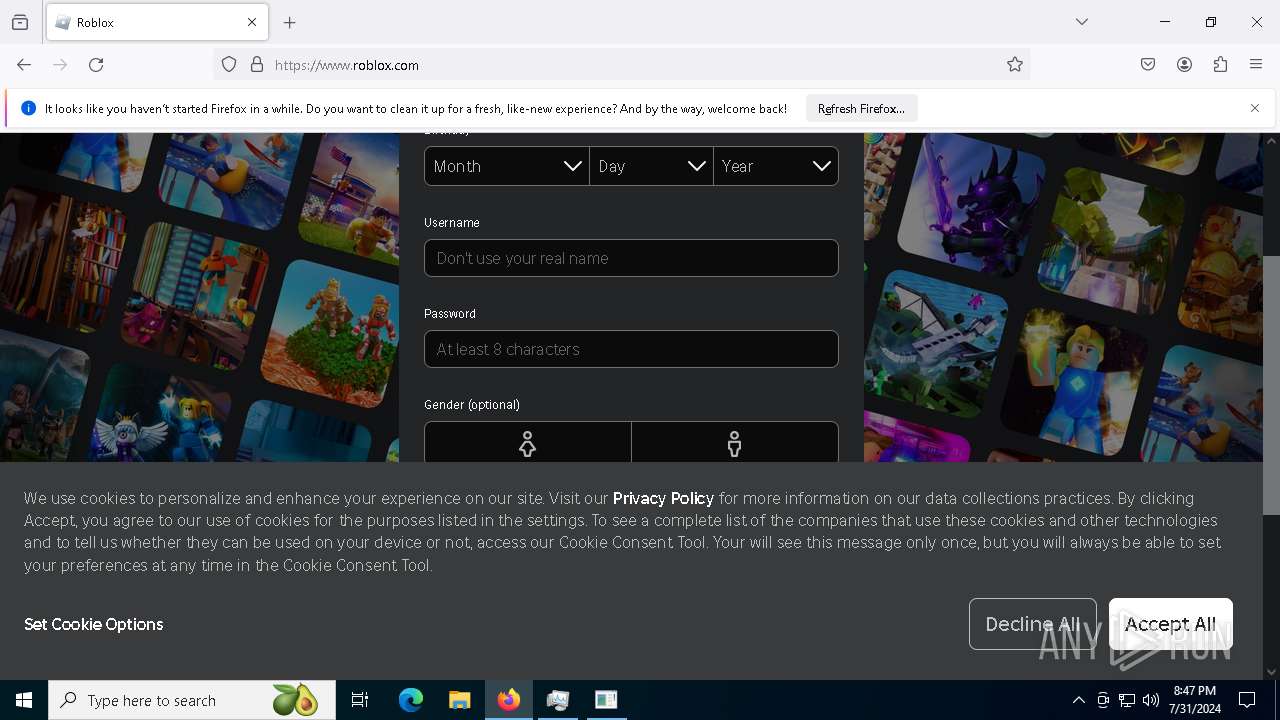Open the network status tray icon
The height and width of the screenshot is (720, 1280).
(1127, 700)
